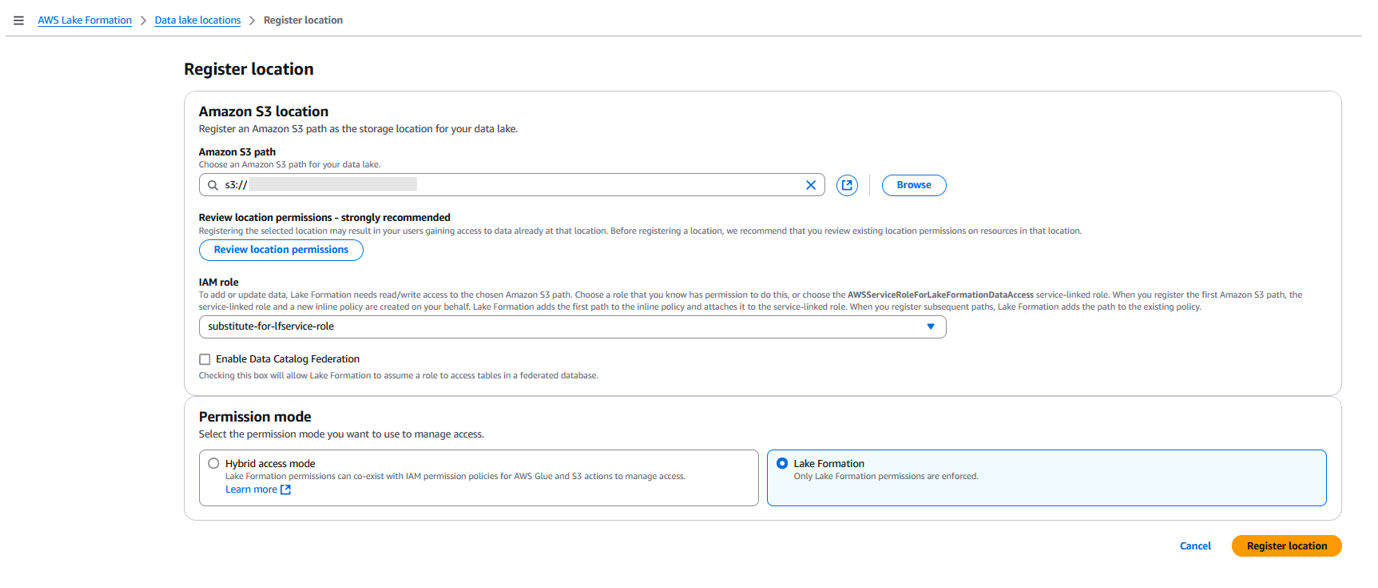Enable Data Catalog Federation checkbox
The width and height of the screenshot is (1378, 588).
pos(205,359)
